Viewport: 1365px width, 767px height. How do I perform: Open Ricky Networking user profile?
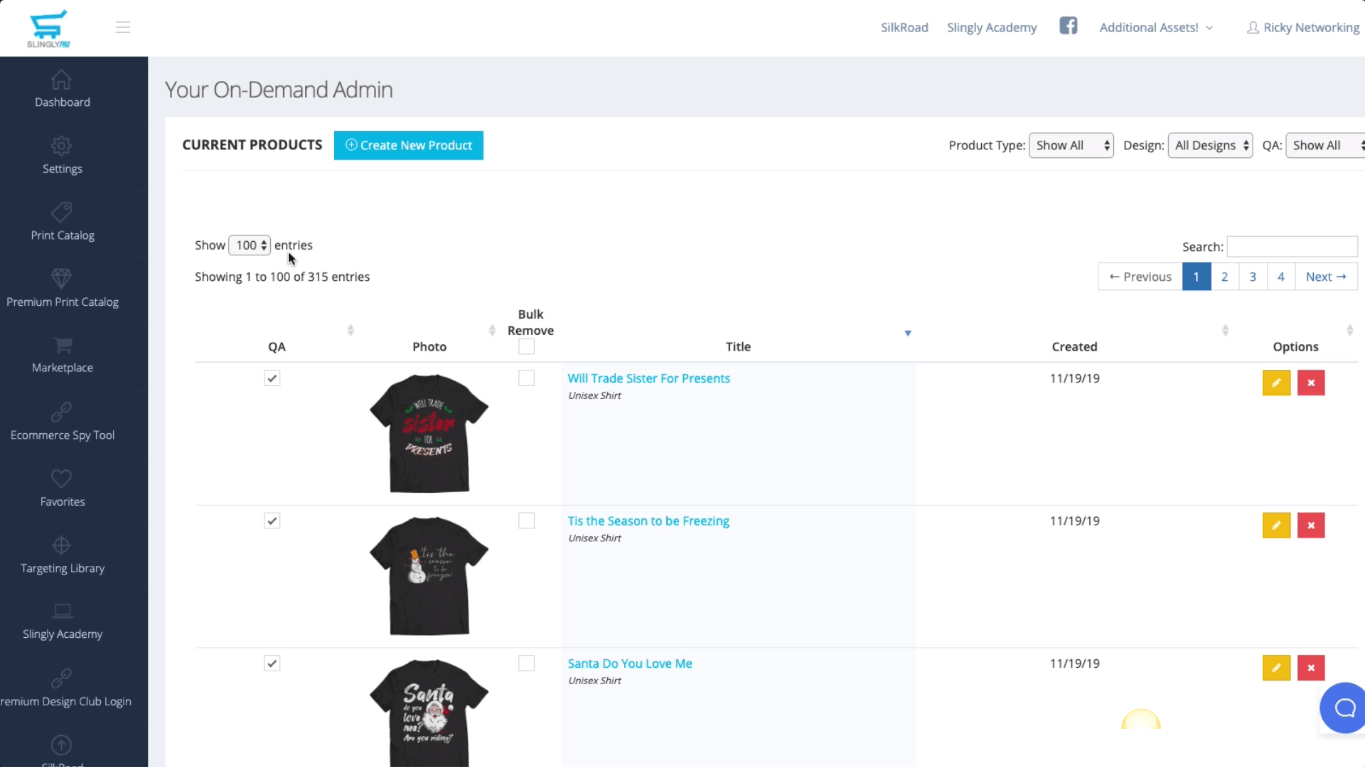click(1303, 28)
